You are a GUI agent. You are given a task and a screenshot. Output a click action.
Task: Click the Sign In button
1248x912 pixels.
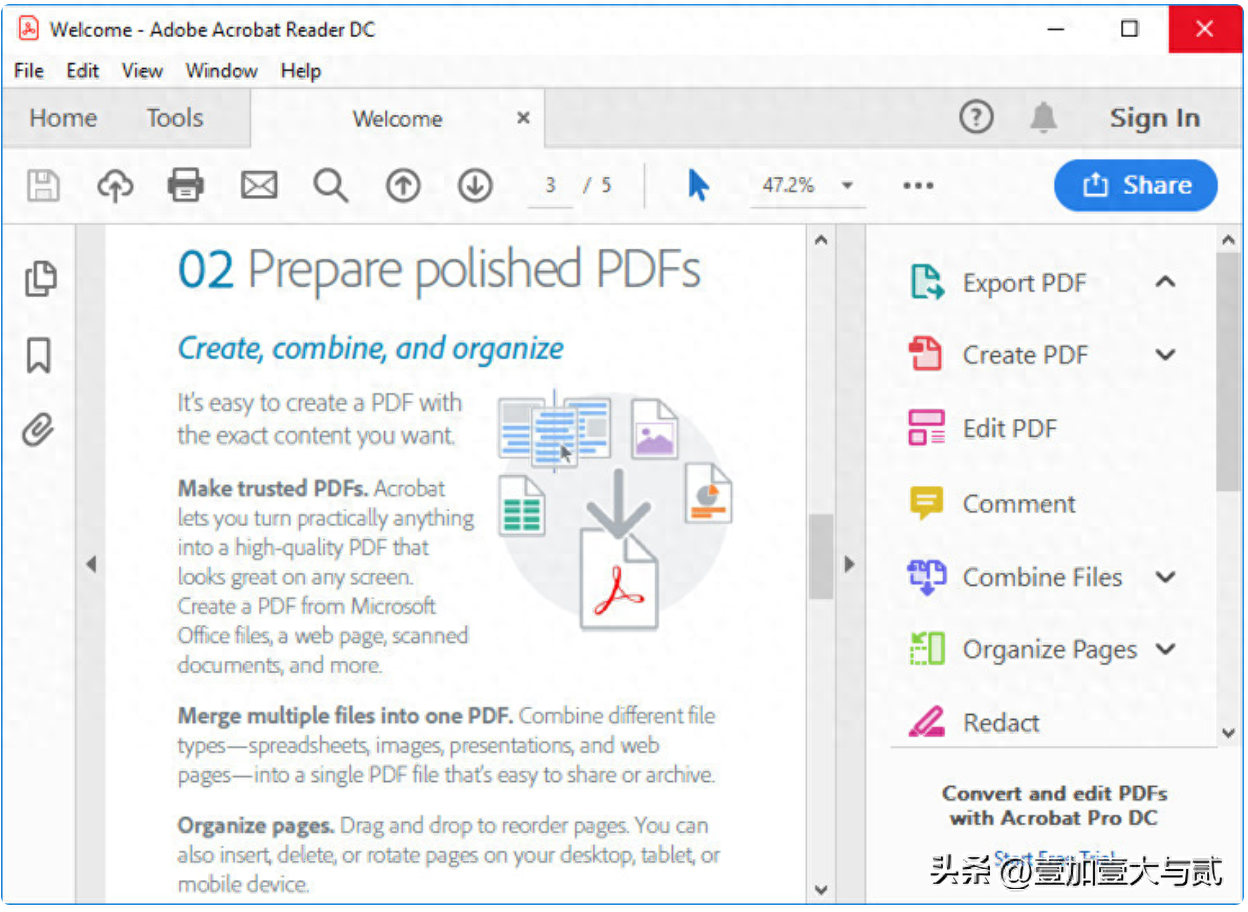pyautogui.click(x=1154, y=118)
